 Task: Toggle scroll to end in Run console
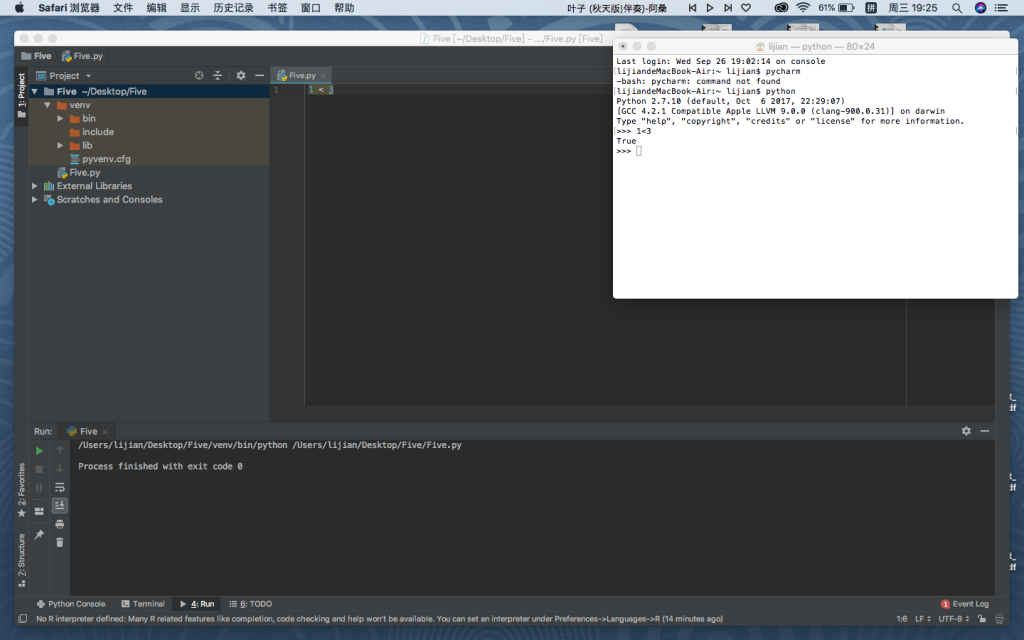pyautogui.click(x=59, y=505)
